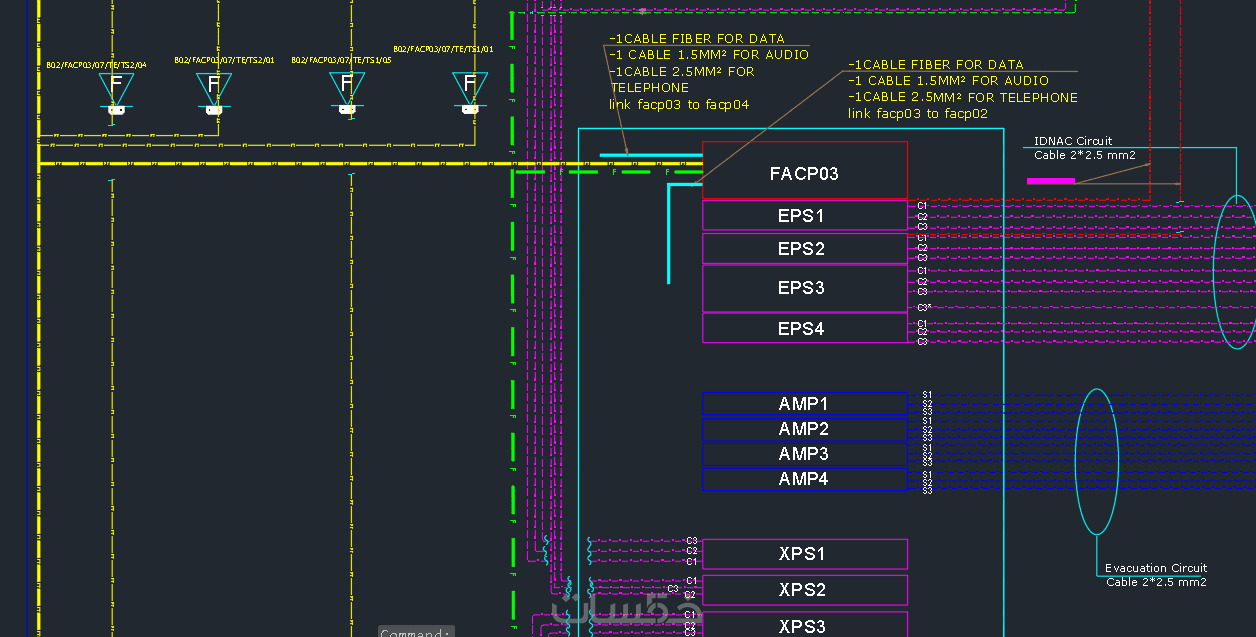Viewport: 1256px width, 637px height.
Task: Pick the F device symbol labeled TS1/01
Action: (470, 90)
